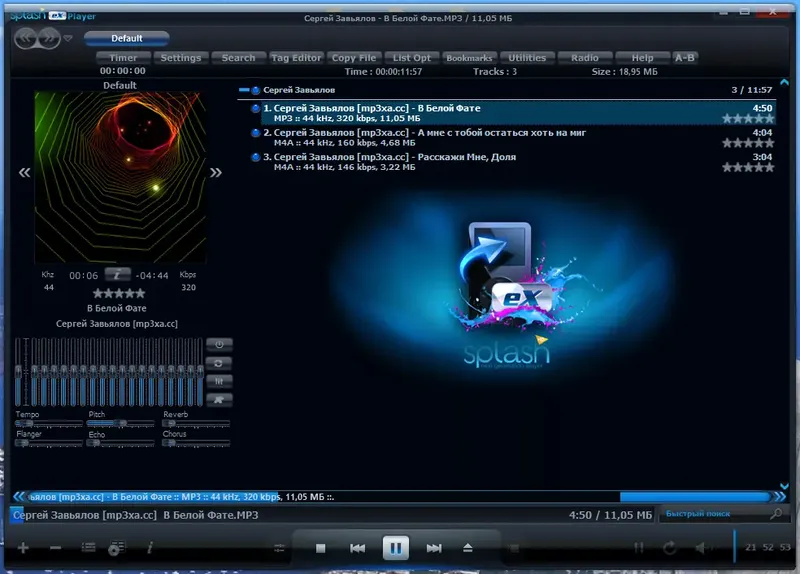Viewport: 800px width, 574px height.
Task: Open the Copy File menu
Action: pyautogui.click(x=354, y=58)
